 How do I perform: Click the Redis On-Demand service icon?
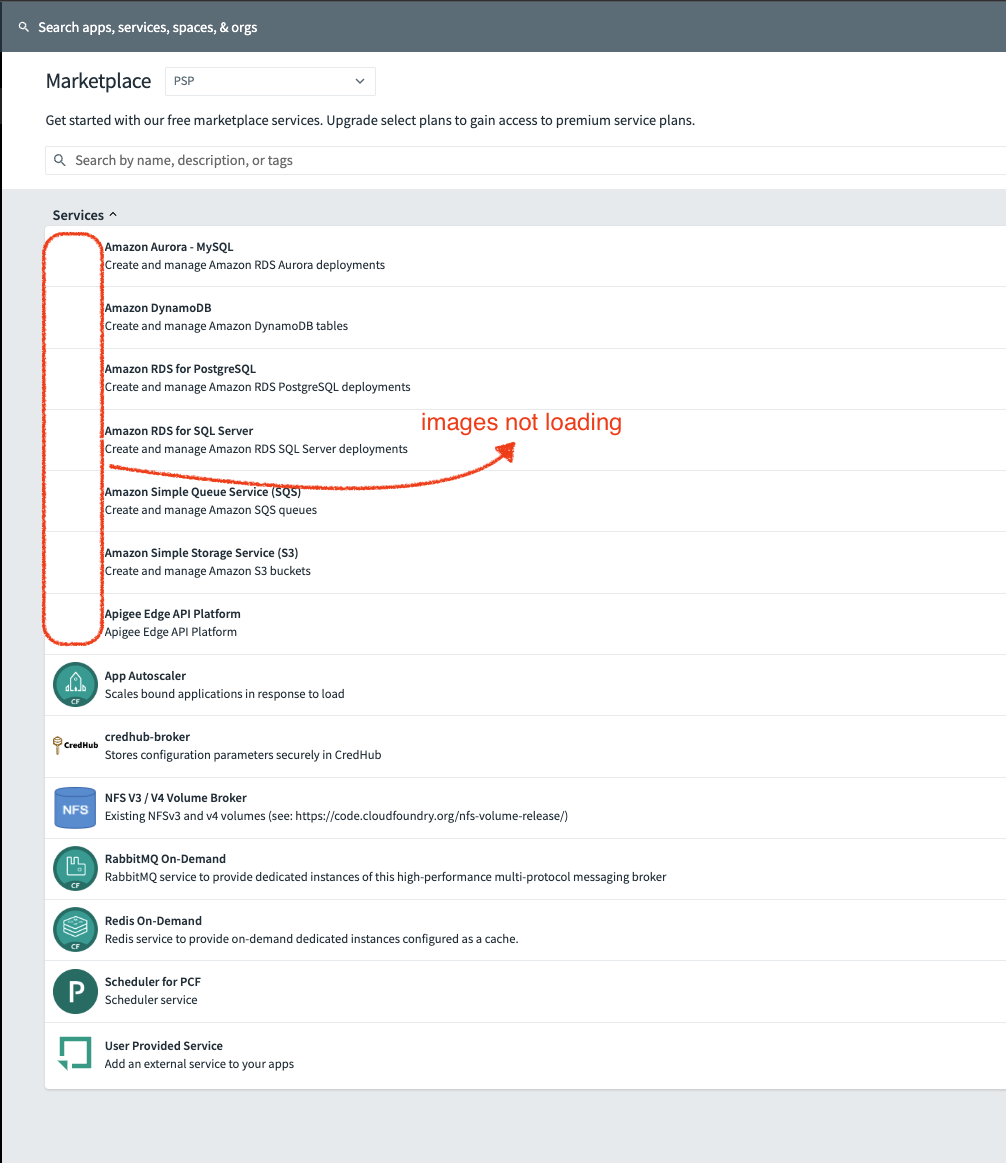tap(75, 930)
